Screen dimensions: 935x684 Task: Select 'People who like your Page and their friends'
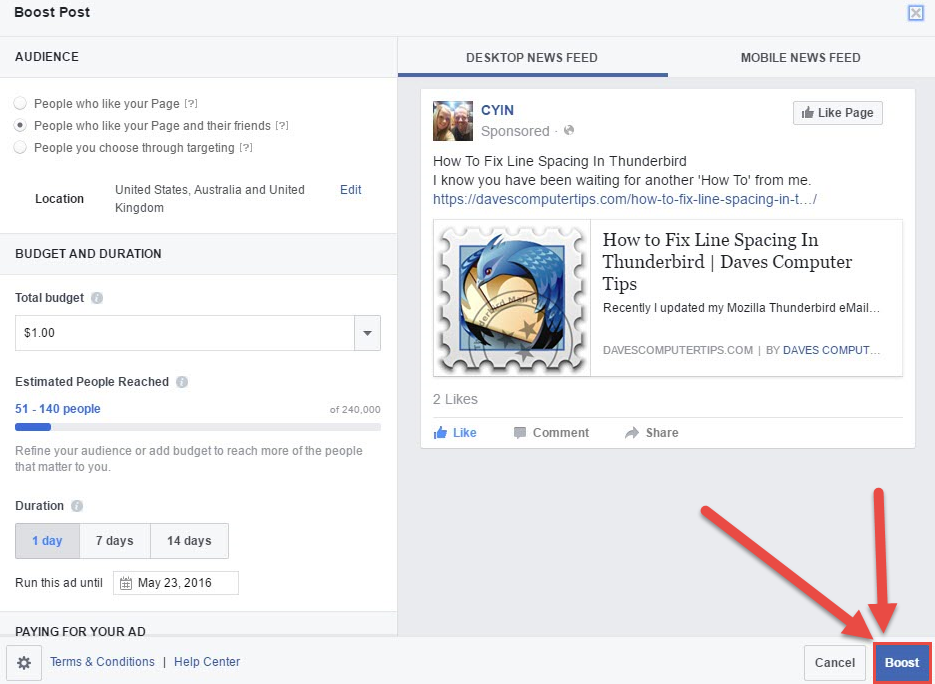20,126
